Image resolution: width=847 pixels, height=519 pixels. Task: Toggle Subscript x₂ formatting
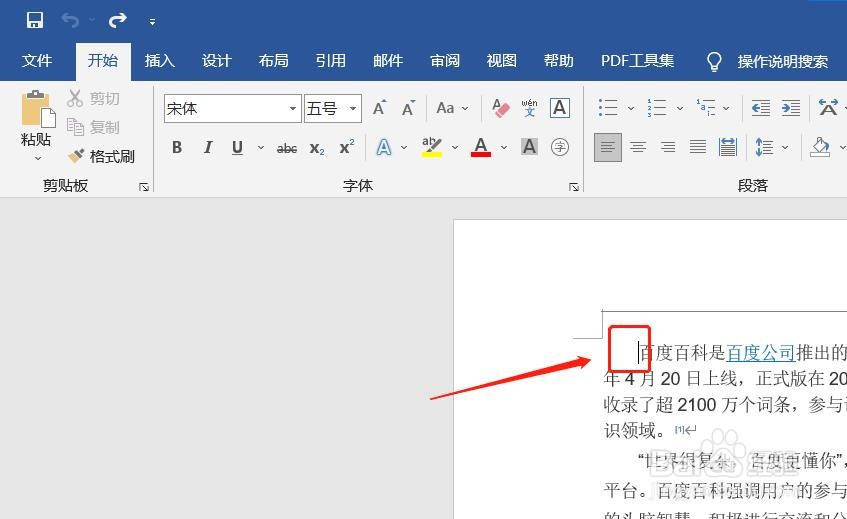(317, 148)
